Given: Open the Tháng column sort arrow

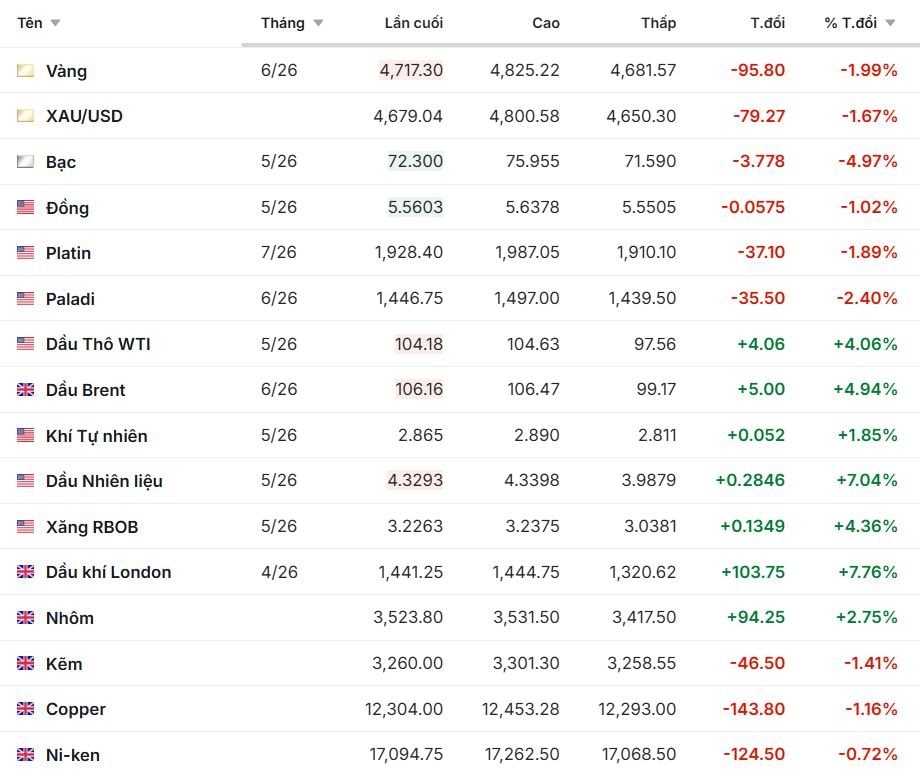Looking at the screenshot, I should pos(318,23).
